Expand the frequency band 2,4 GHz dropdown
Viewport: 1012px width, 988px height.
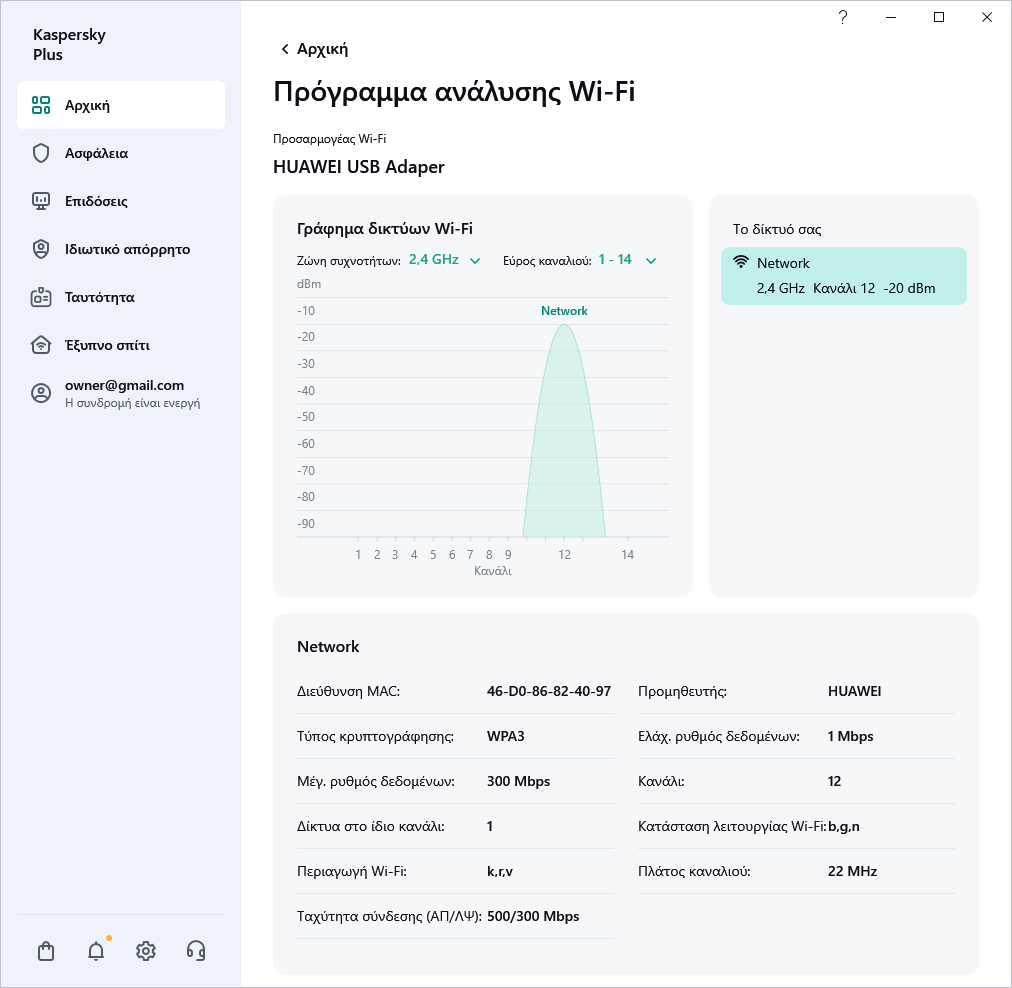coord(445,260)
